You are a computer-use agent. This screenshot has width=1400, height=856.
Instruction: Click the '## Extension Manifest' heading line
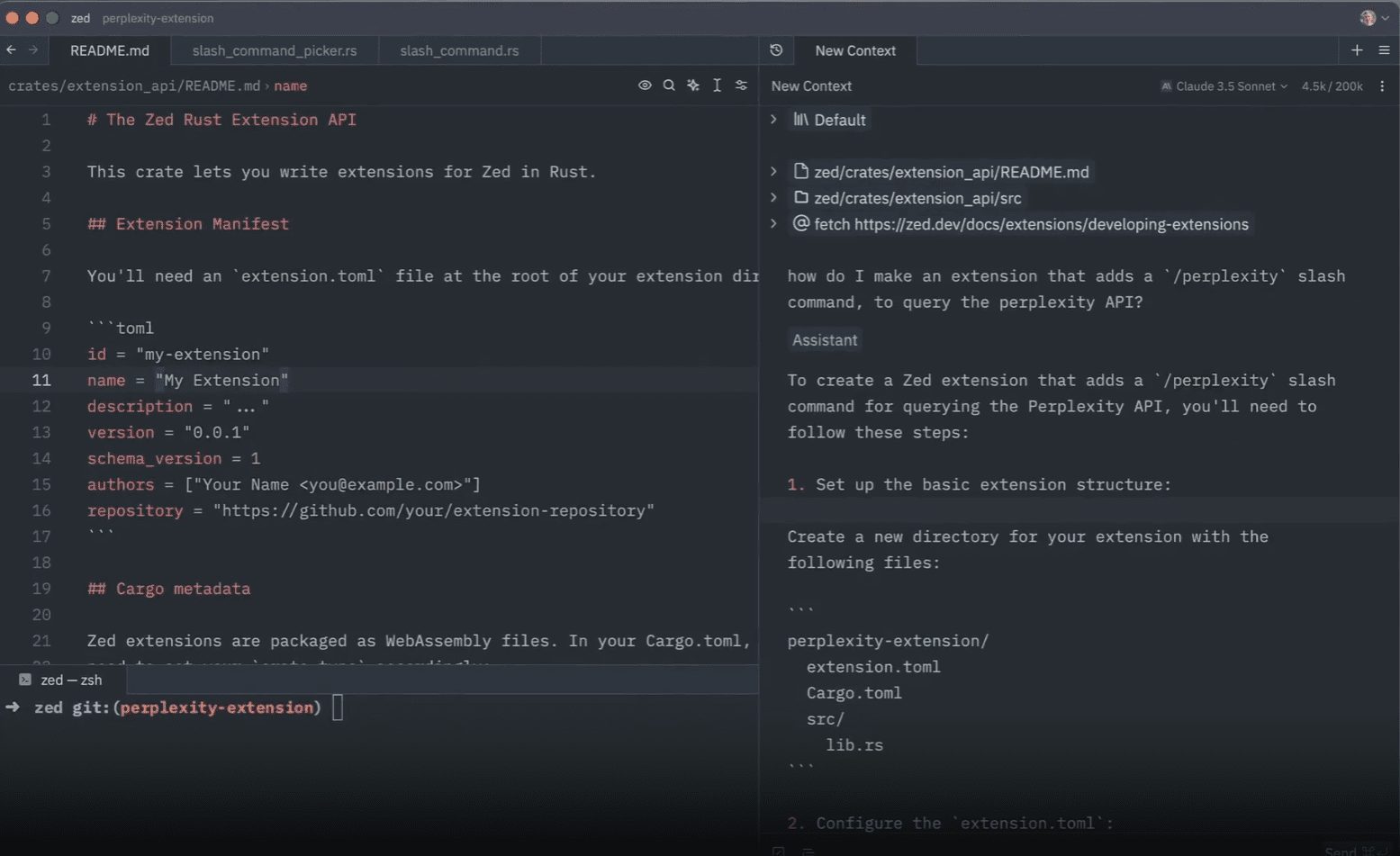coord(188,223)
